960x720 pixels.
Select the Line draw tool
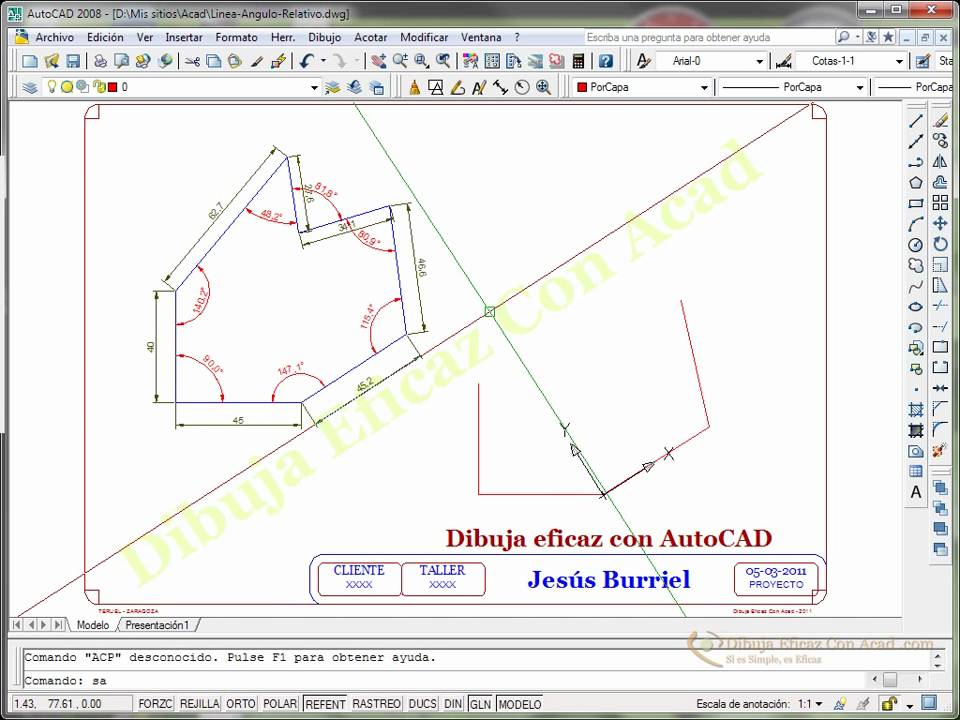[915, 121]
